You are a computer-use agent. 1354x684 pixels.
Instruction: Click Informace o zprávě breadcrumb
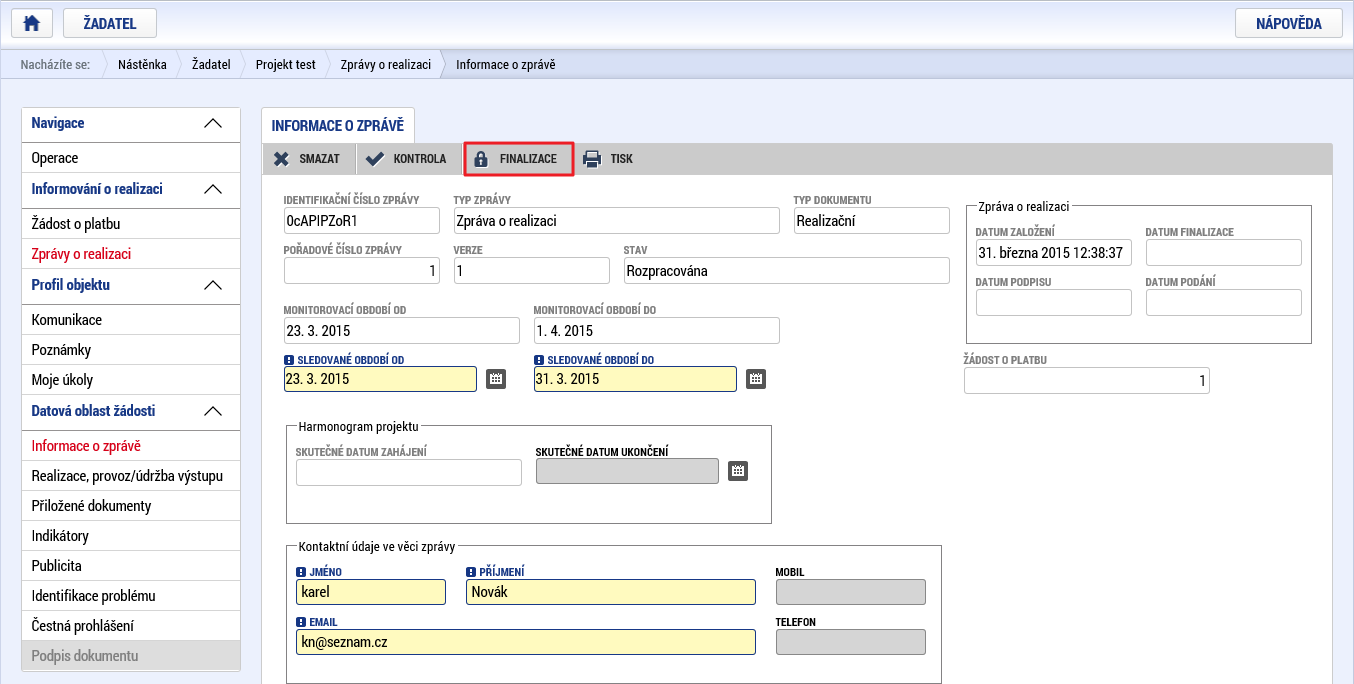coord(505,65)
